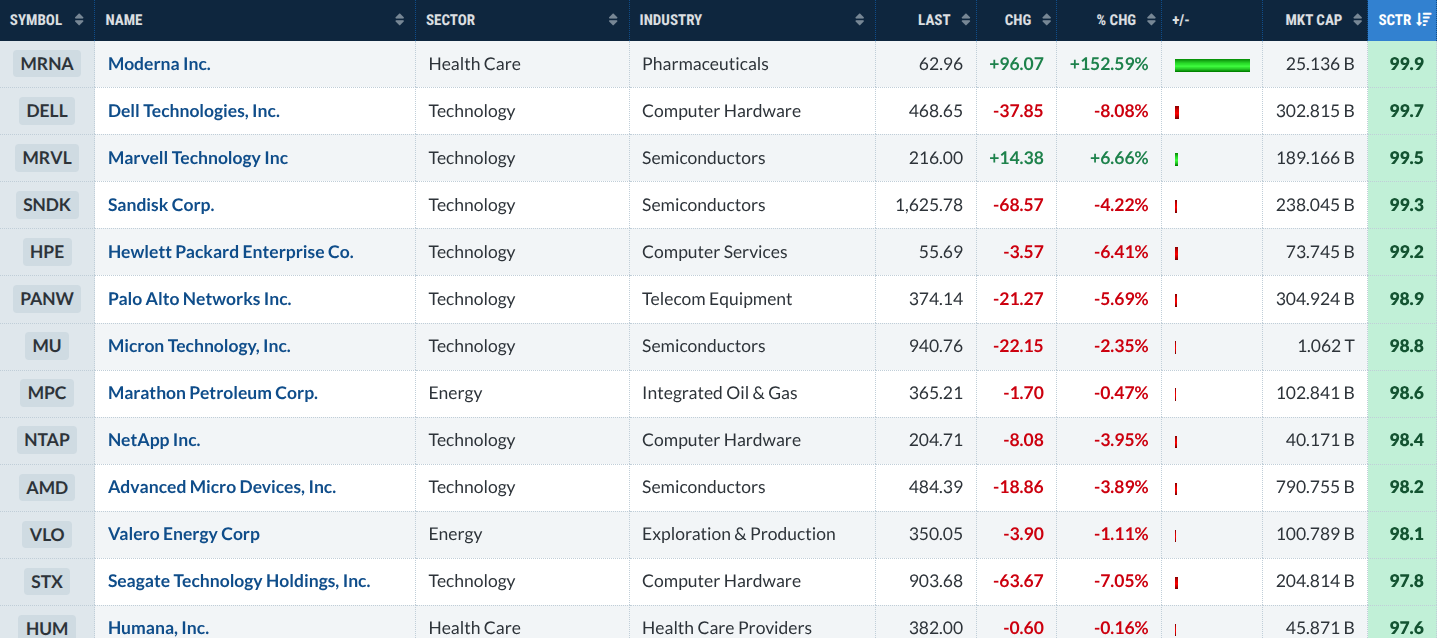Open the MRNA symbol button
The image size is (1437, 638).
pos(47,64)
